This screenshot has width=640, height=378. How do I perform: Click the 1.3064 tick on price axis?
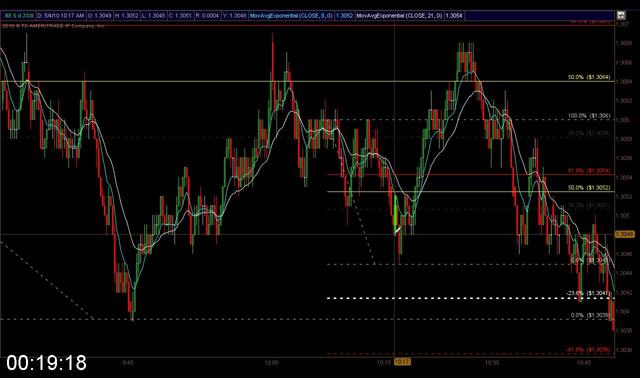tap(624, 82)
